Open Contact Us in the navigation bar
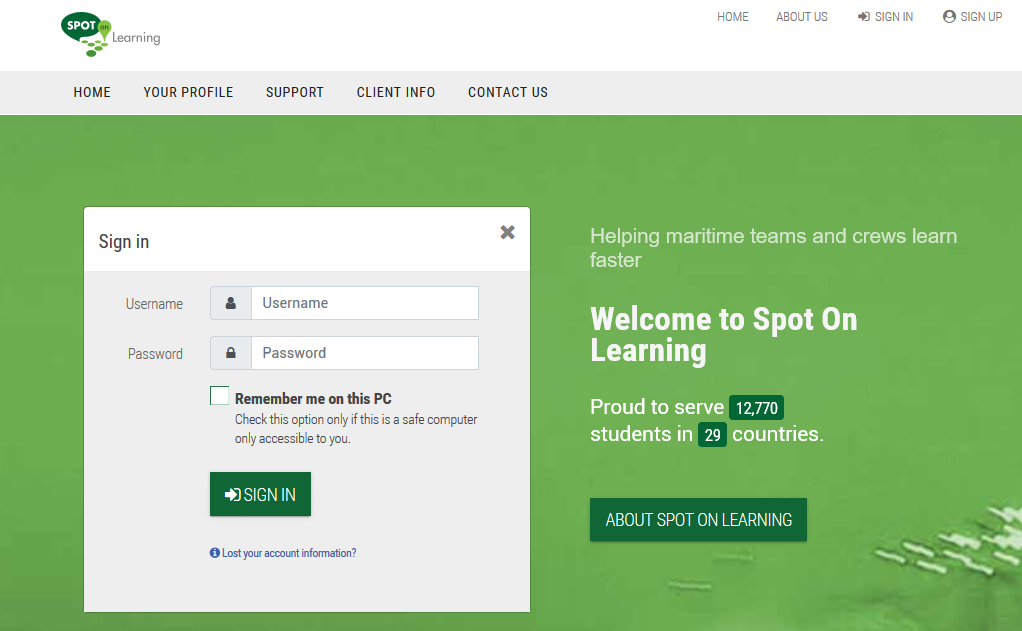This screenshot has width=1022, height=631. click(508, 92)
